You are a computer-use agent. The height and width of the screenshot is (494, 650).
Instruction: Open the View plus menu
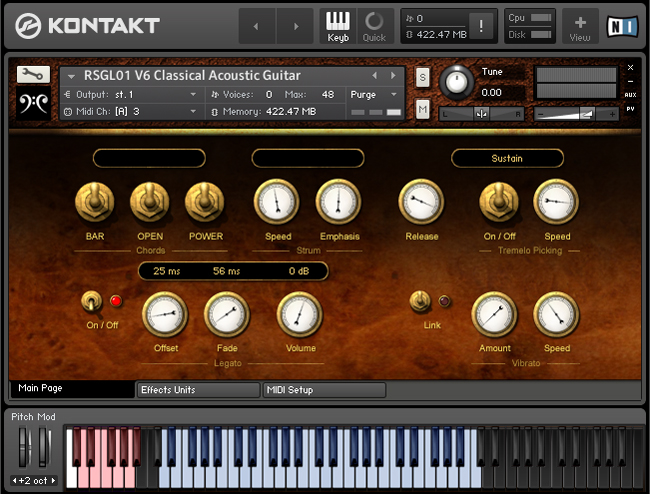click(580, 27)
